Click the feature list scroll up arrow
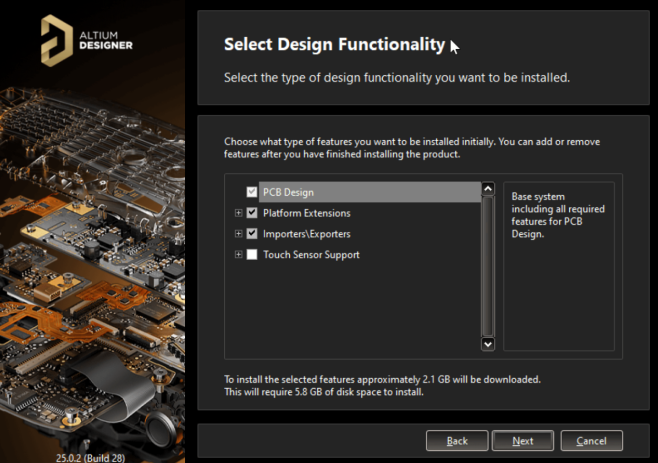 [488, 189]
